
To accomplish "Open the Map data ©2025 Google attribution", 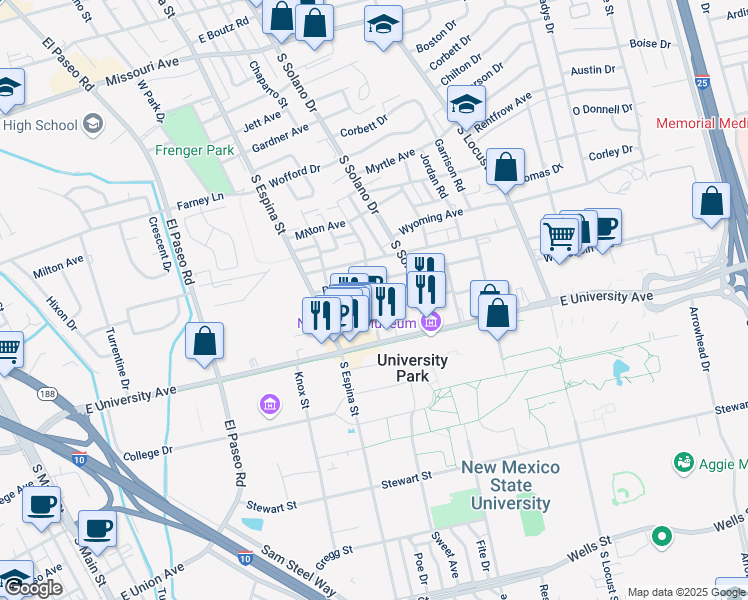I will [x=686, y=592].
